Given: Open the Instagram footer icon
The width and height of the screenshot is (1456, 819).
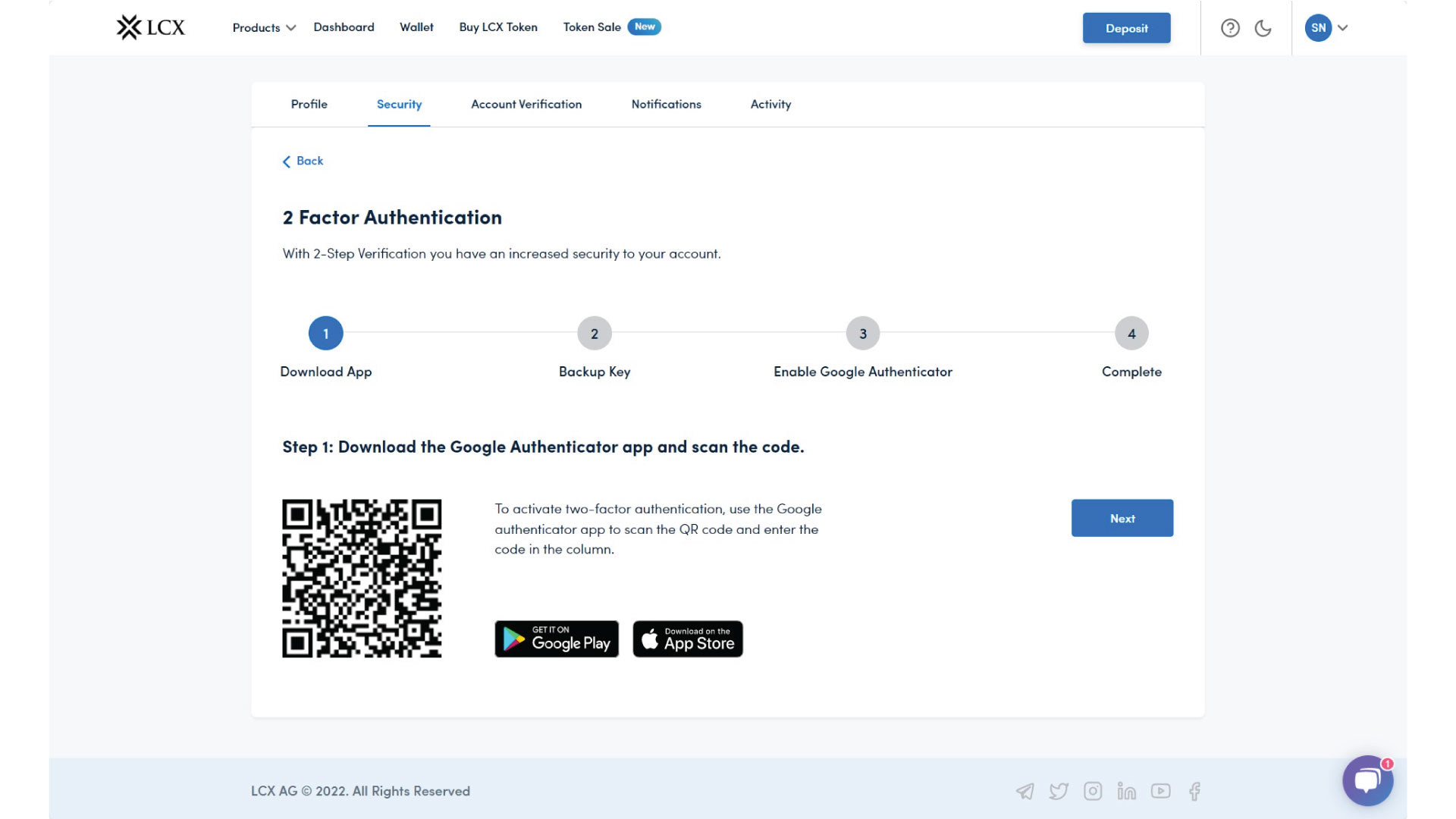Looking at the screenshot, I should (1093, 792).
